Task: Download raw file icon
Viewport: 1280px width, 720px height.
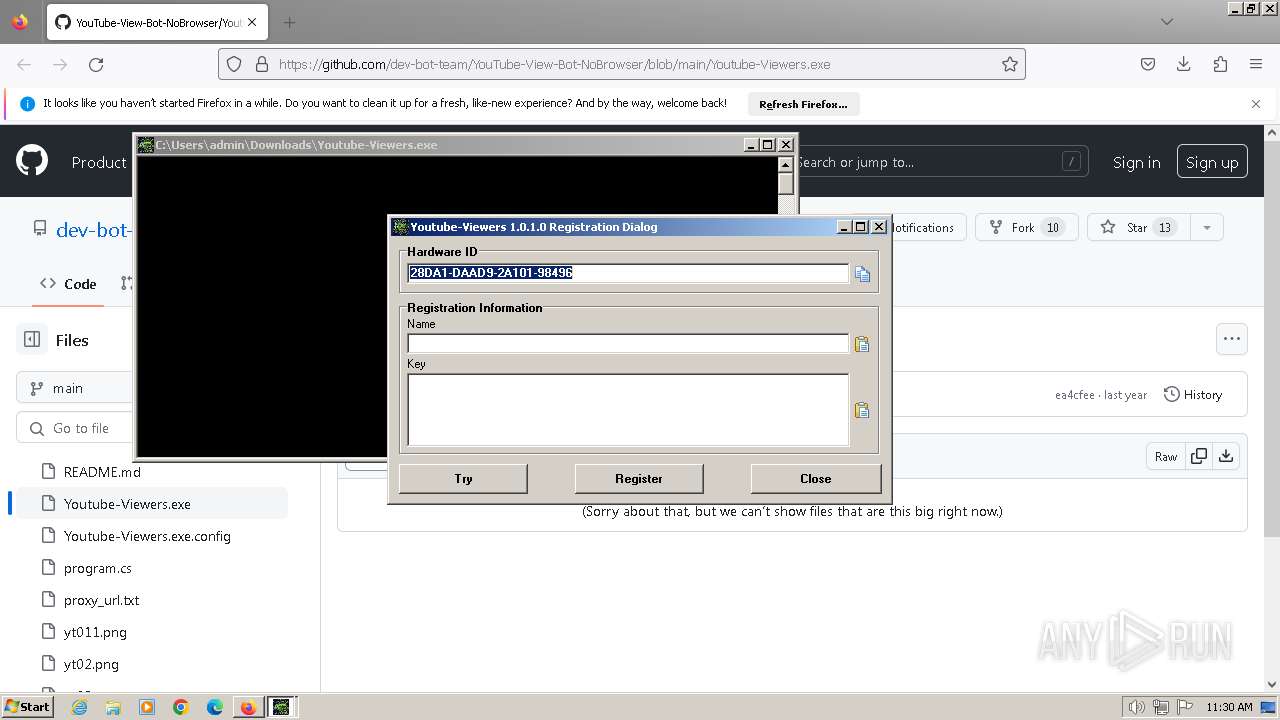Action: pos(1226,456)
